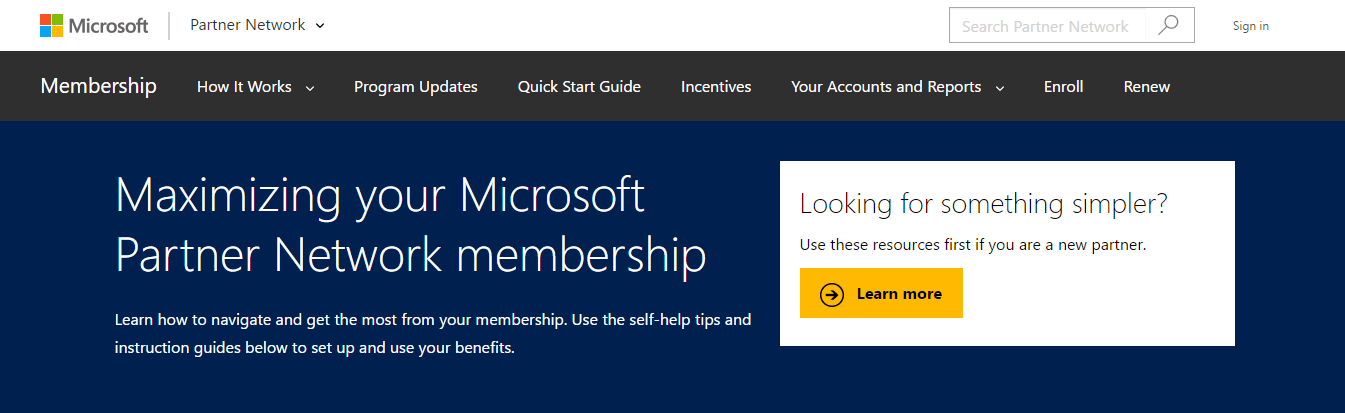Click the Microsoft logo
This screenshot has width=1345, height=413.
pos(94,26)
